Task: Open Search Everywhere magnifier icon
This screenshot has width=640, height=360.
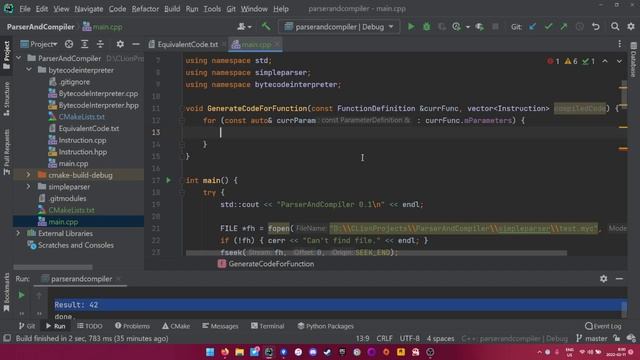Action: [615, 27]
